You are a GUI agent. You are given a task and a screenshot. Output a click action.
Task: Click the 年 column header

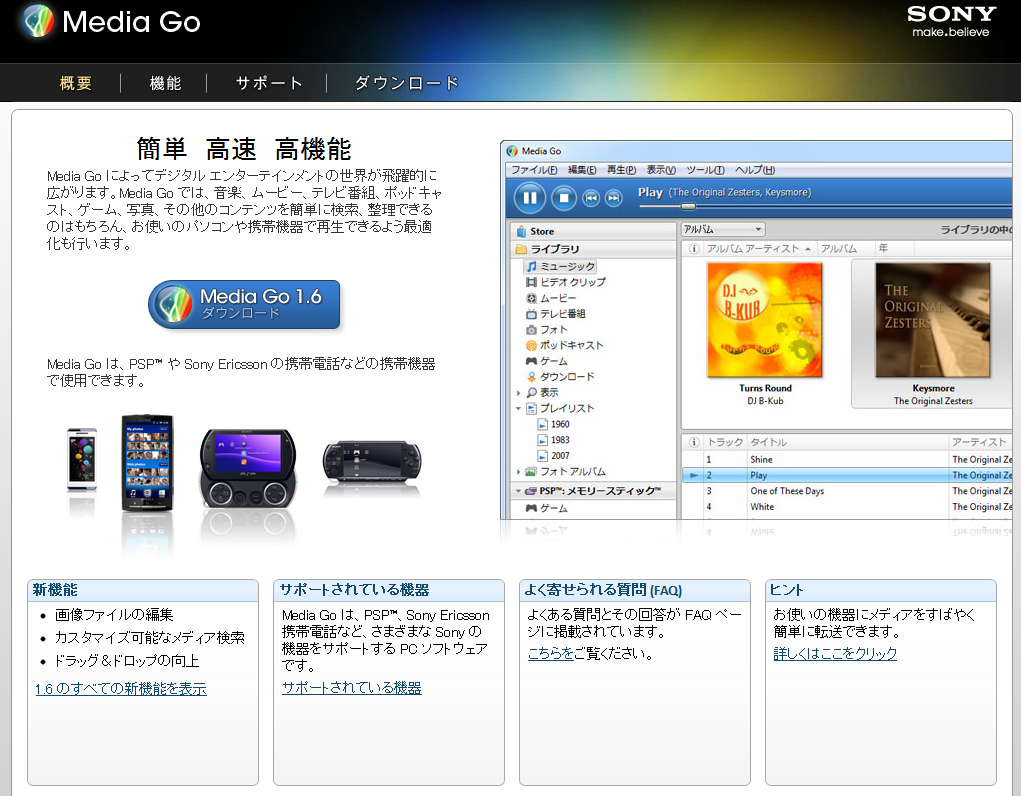click(x=884, y=248)
